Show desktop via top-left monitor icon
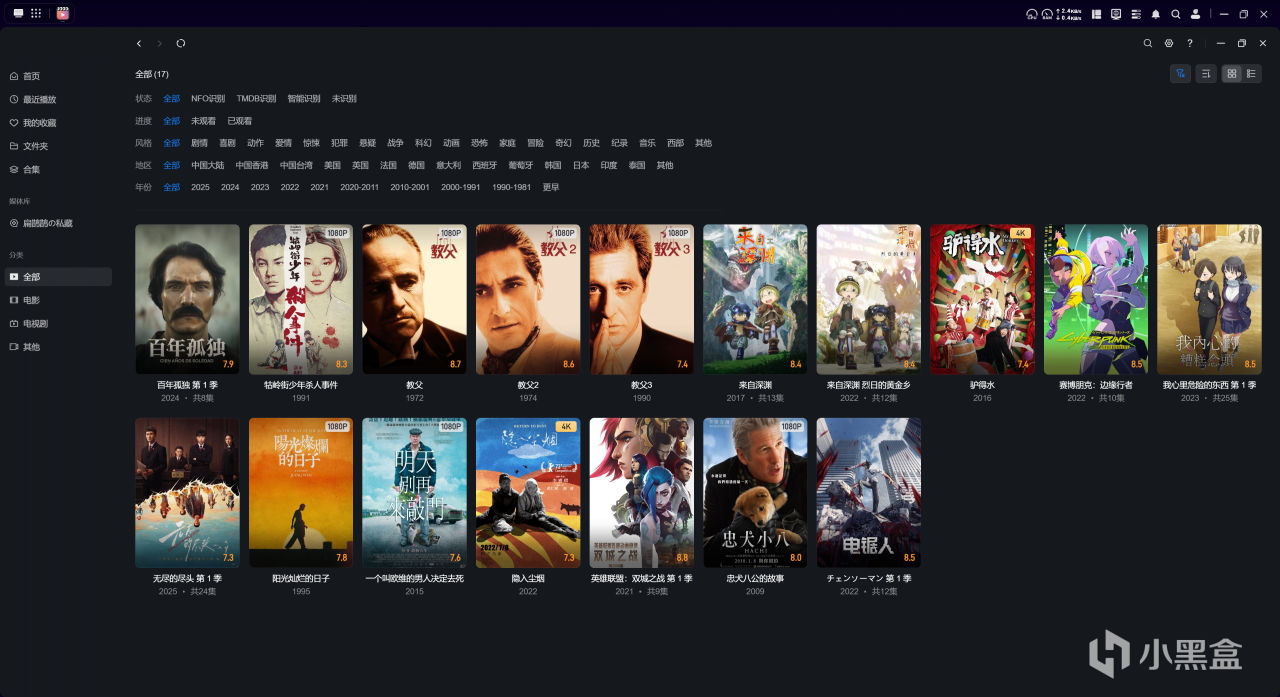1280x697 pixels. tap(18, 13)
